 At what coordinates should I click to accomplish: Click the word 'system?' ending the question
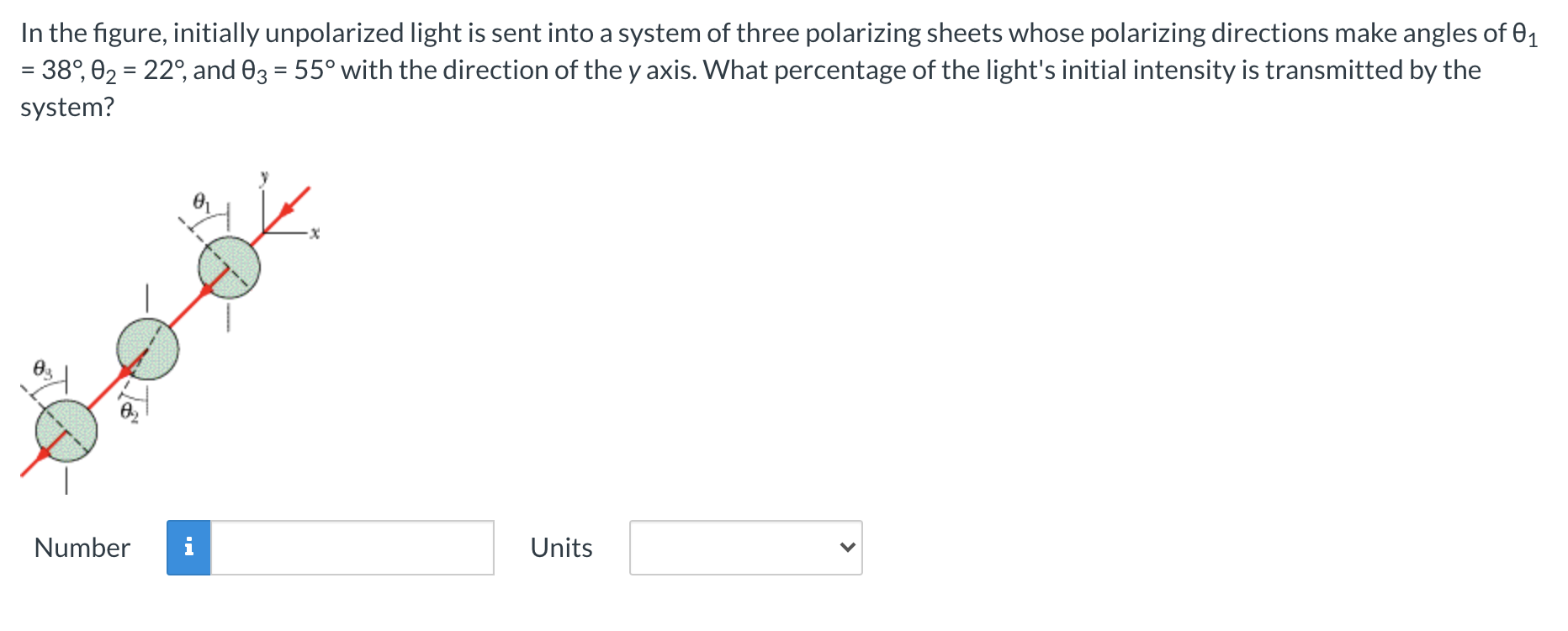[66, 108]
